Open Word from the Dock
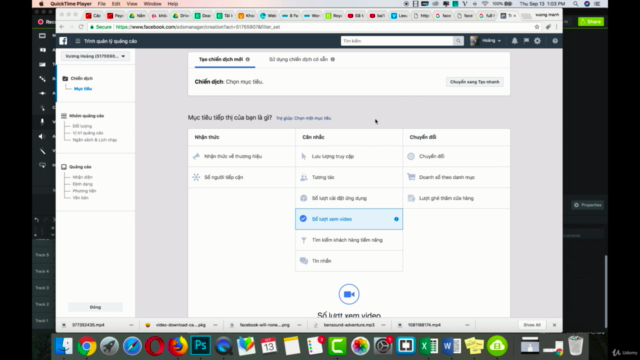Screen dimensions: 640x360 click(451, 346)
